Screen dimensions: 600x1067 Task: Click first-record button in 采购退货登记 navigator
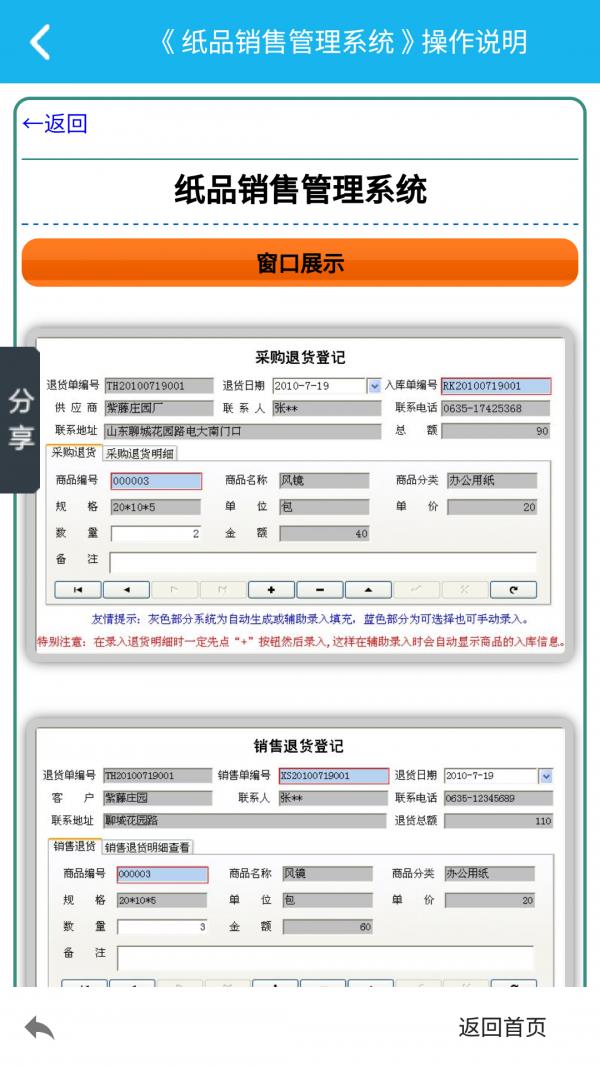click(78, 590)
